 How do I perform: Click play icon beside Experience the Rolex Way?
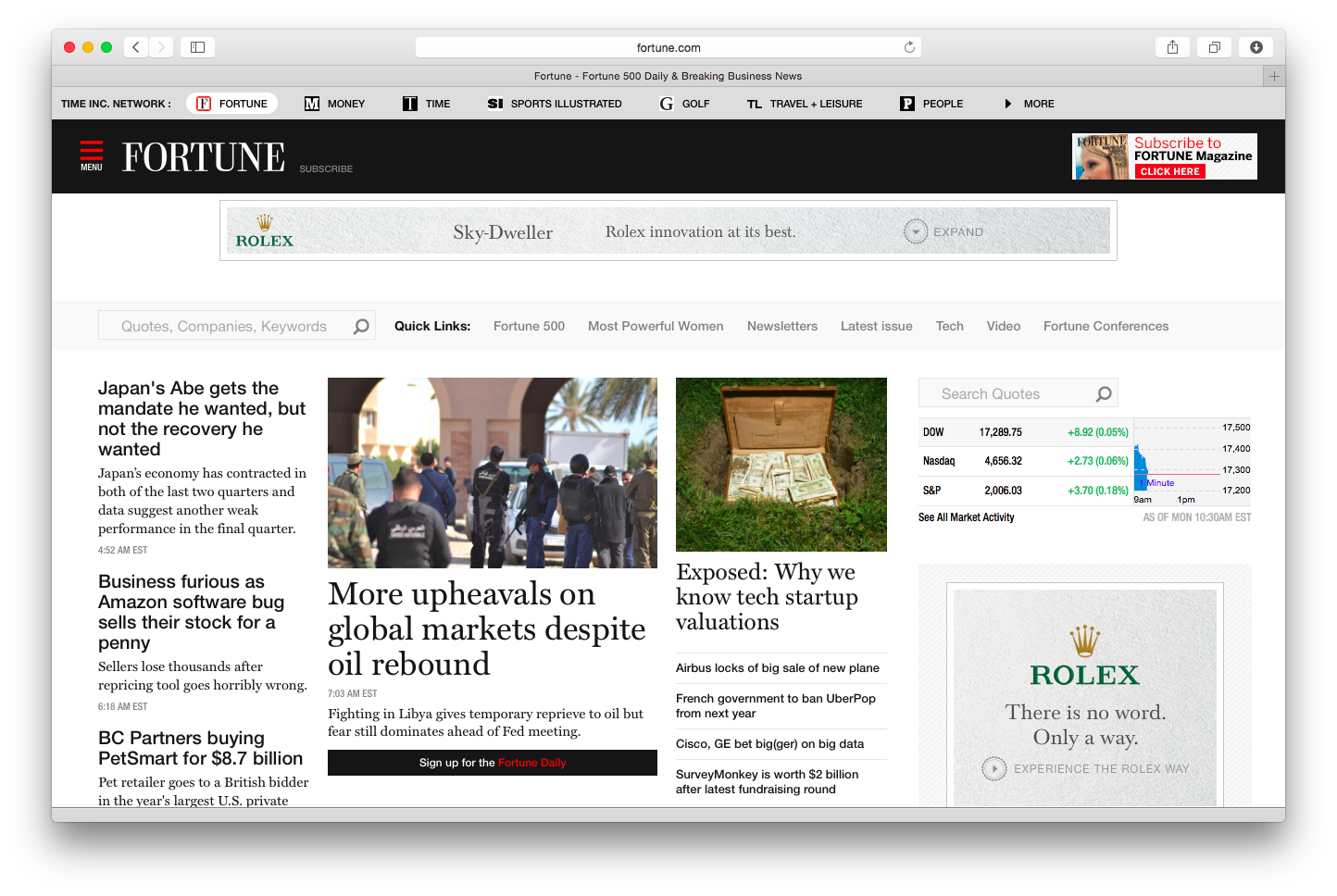click(x=993, y=768)
